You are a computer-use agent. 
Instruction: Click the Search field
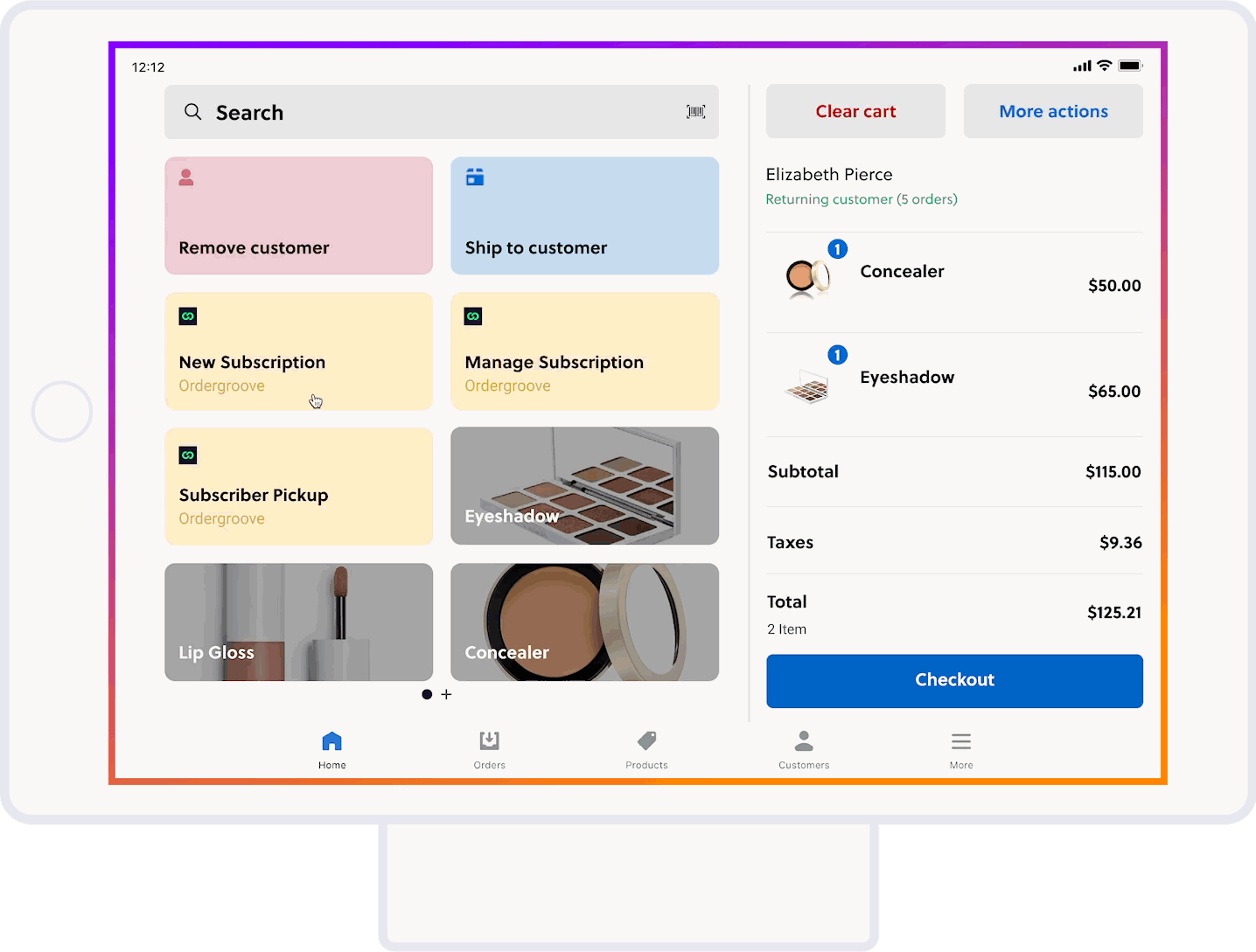(442, 112)
